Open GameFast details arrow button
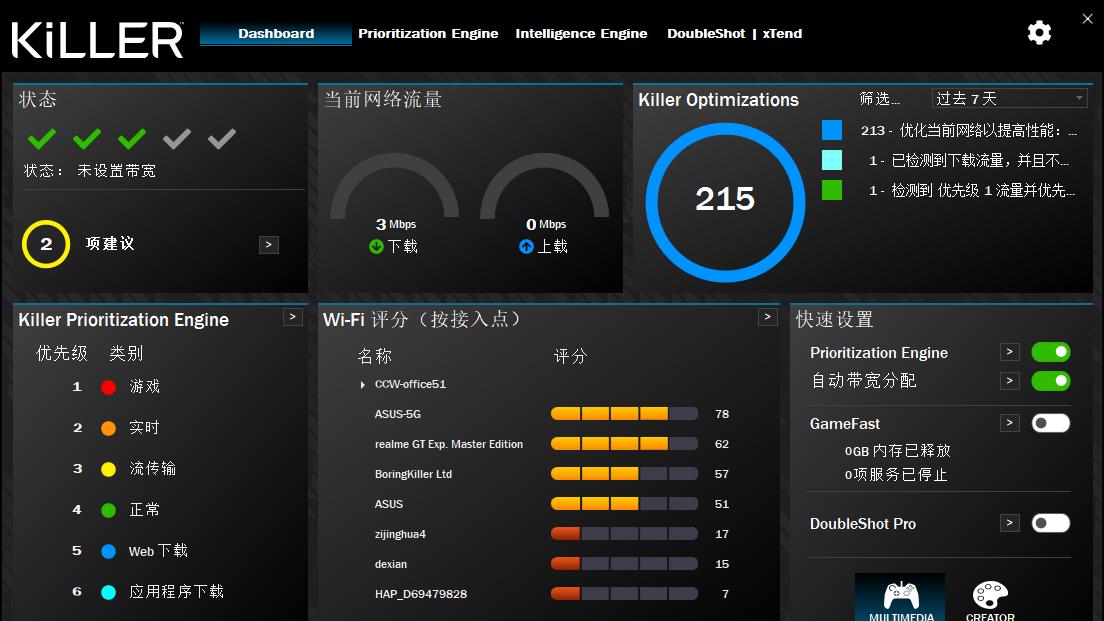This screenshot has width=1104, height=621. (1010, 422)
